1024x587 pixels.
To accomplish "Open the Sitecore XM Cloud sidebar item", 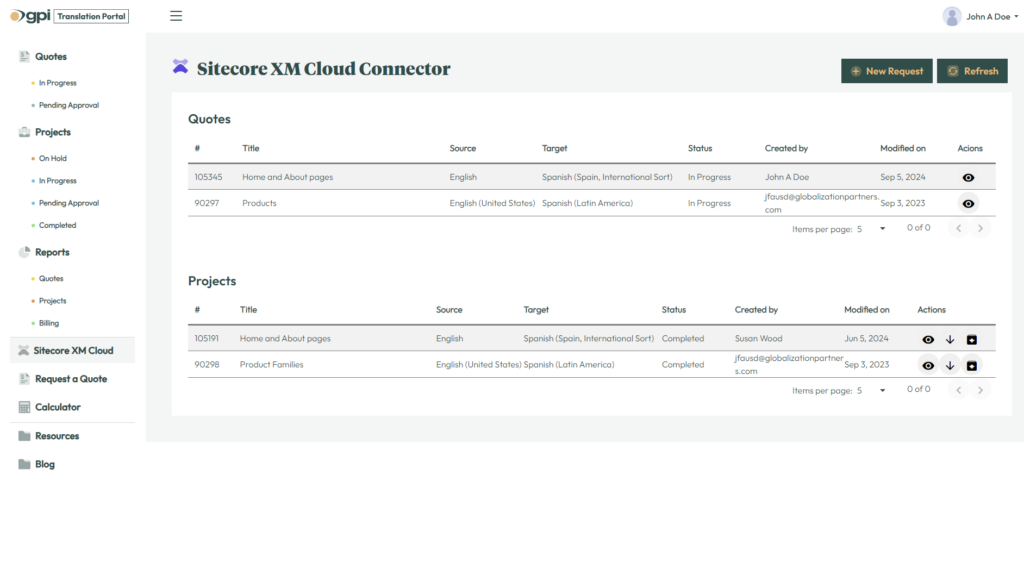I will pos(72,351).
